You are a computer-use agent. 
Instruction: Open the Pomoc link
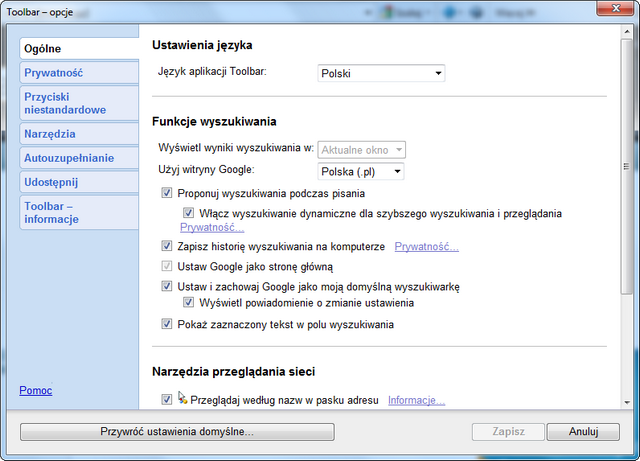[x=36, y=390]
